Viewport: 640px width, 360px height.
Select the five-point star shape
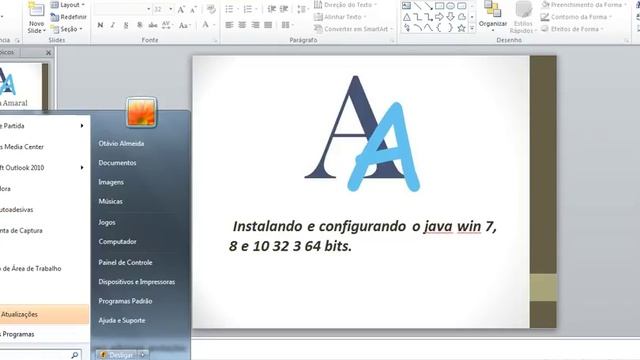[x=461, y=28]
